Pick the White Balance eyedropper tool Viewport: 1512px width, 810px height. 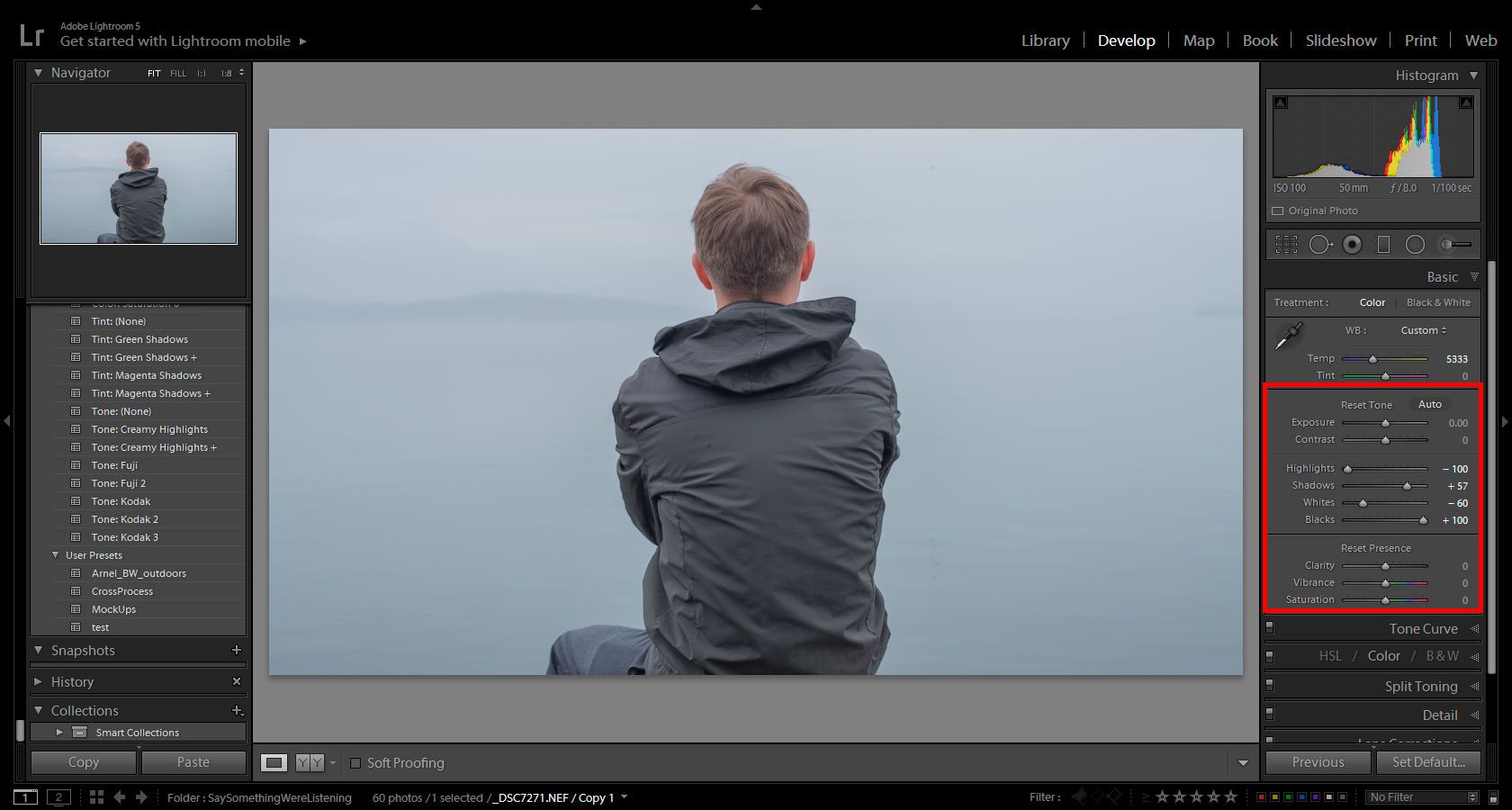[x=1289, y=337]
